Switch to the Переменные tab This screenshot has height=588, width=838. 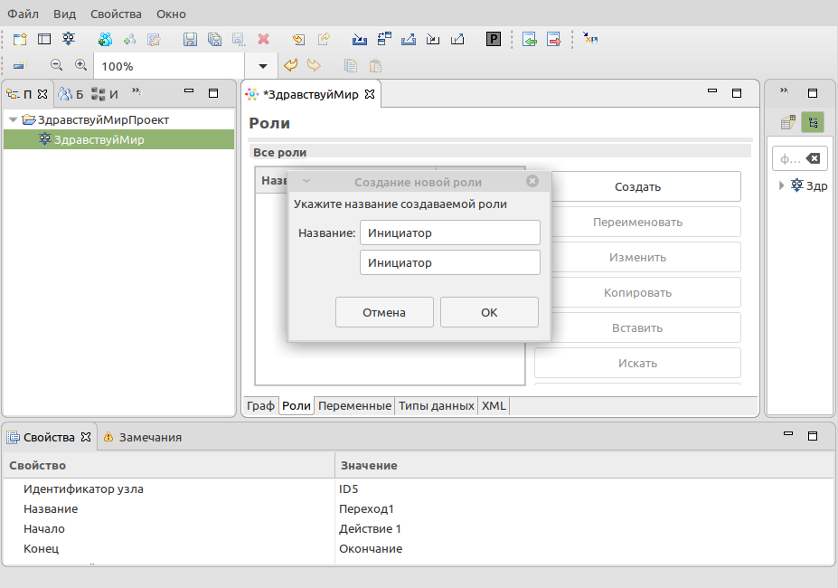[x=354, y=406]
